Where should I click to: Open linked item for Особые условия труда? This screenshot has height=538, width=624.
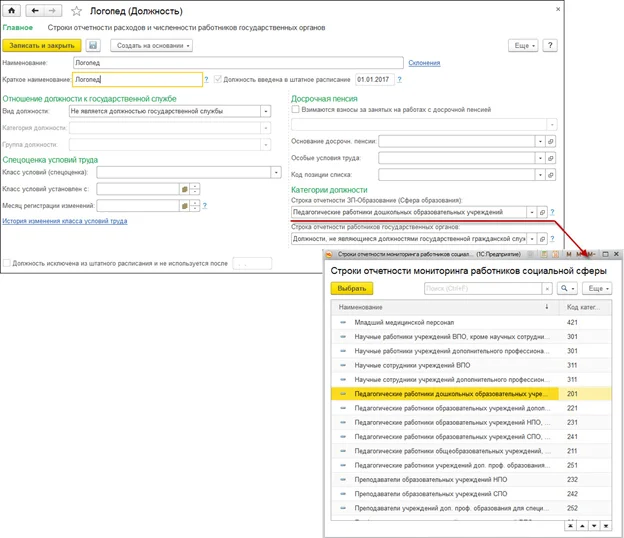click(x=550, y=158)
